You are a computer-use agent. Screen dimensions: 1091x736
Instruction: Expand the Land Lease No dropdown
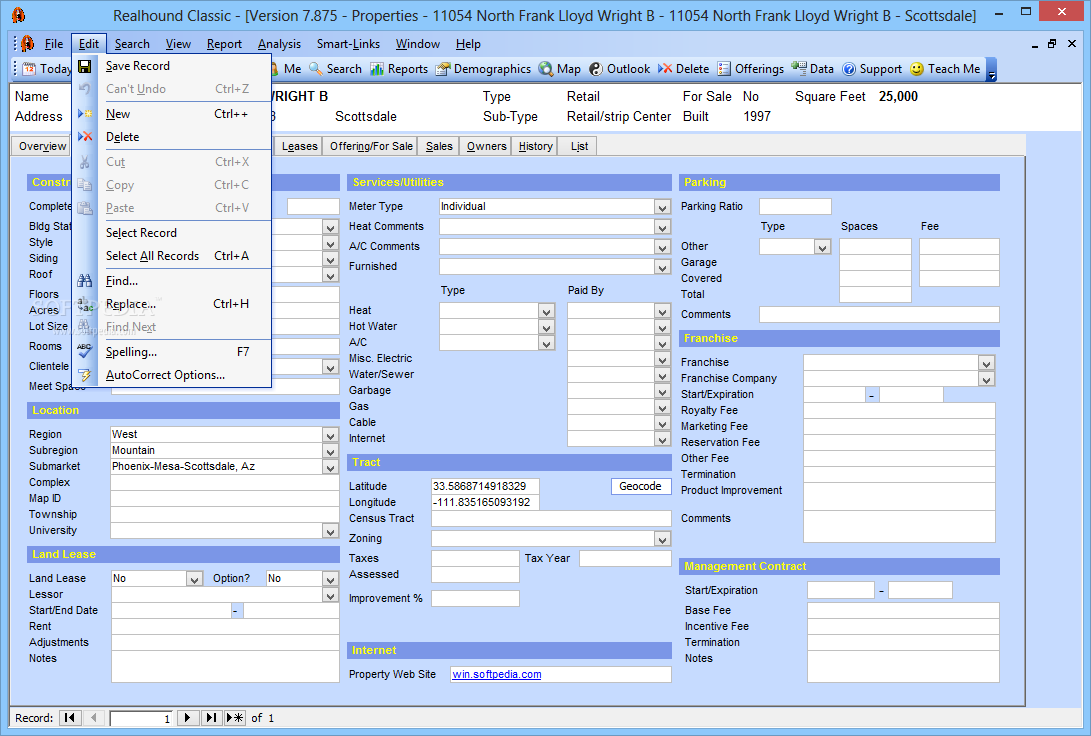click(x=194, y=579)
